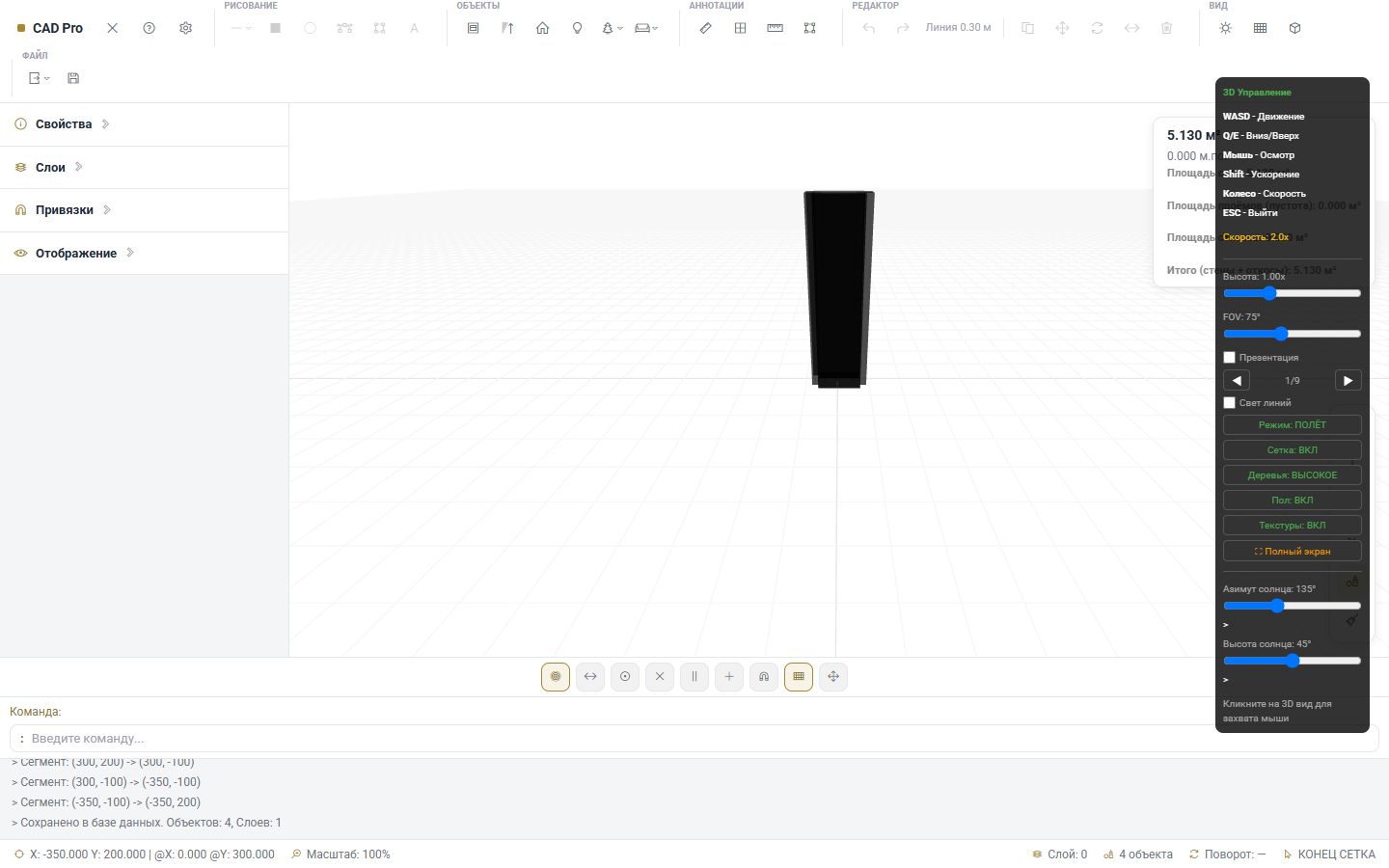Open the sofa furniture dropdown
Viewport: 1389px width, 868px height.
coord(646,28)
